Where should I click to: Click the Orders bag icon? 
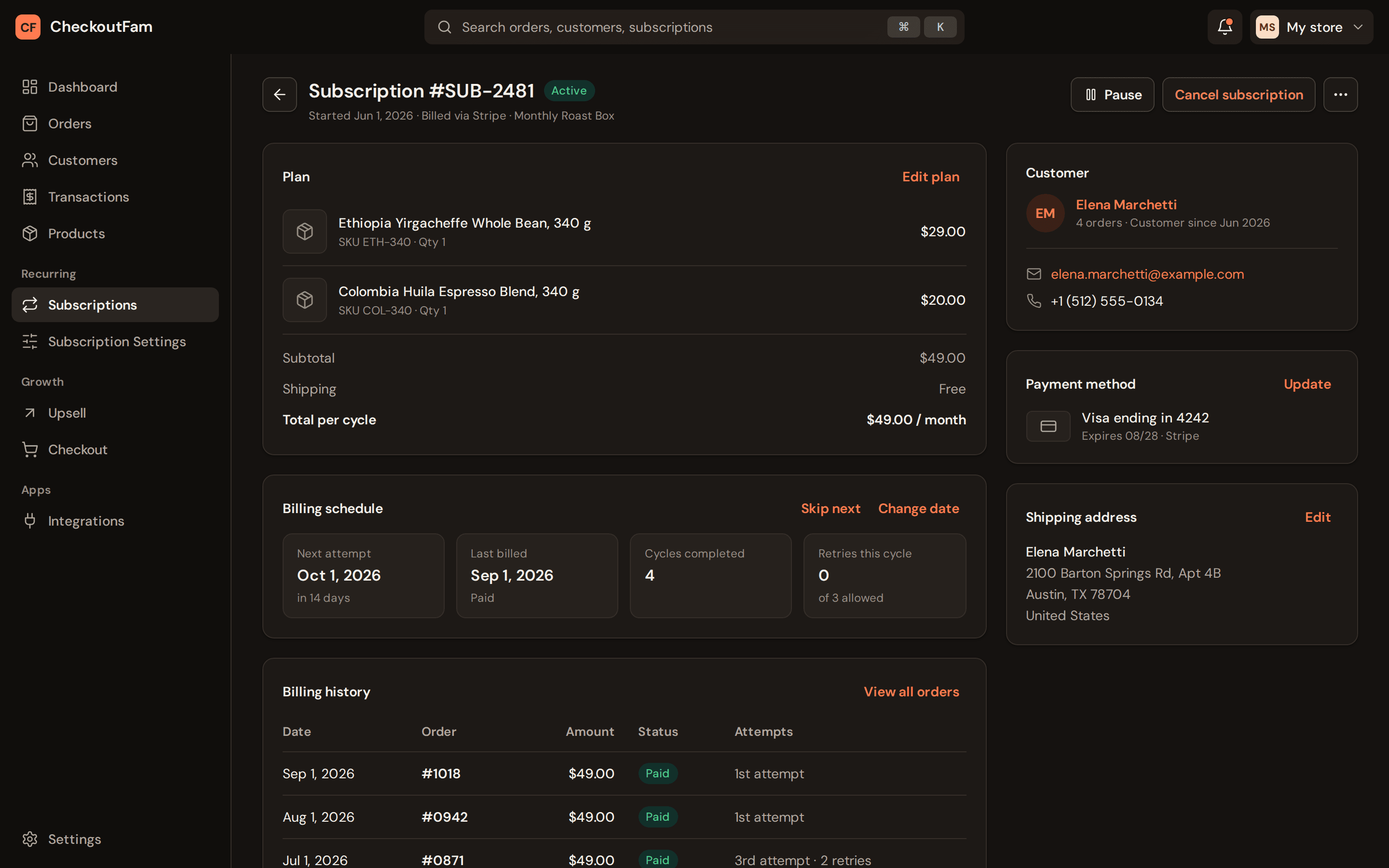[30, 123]
